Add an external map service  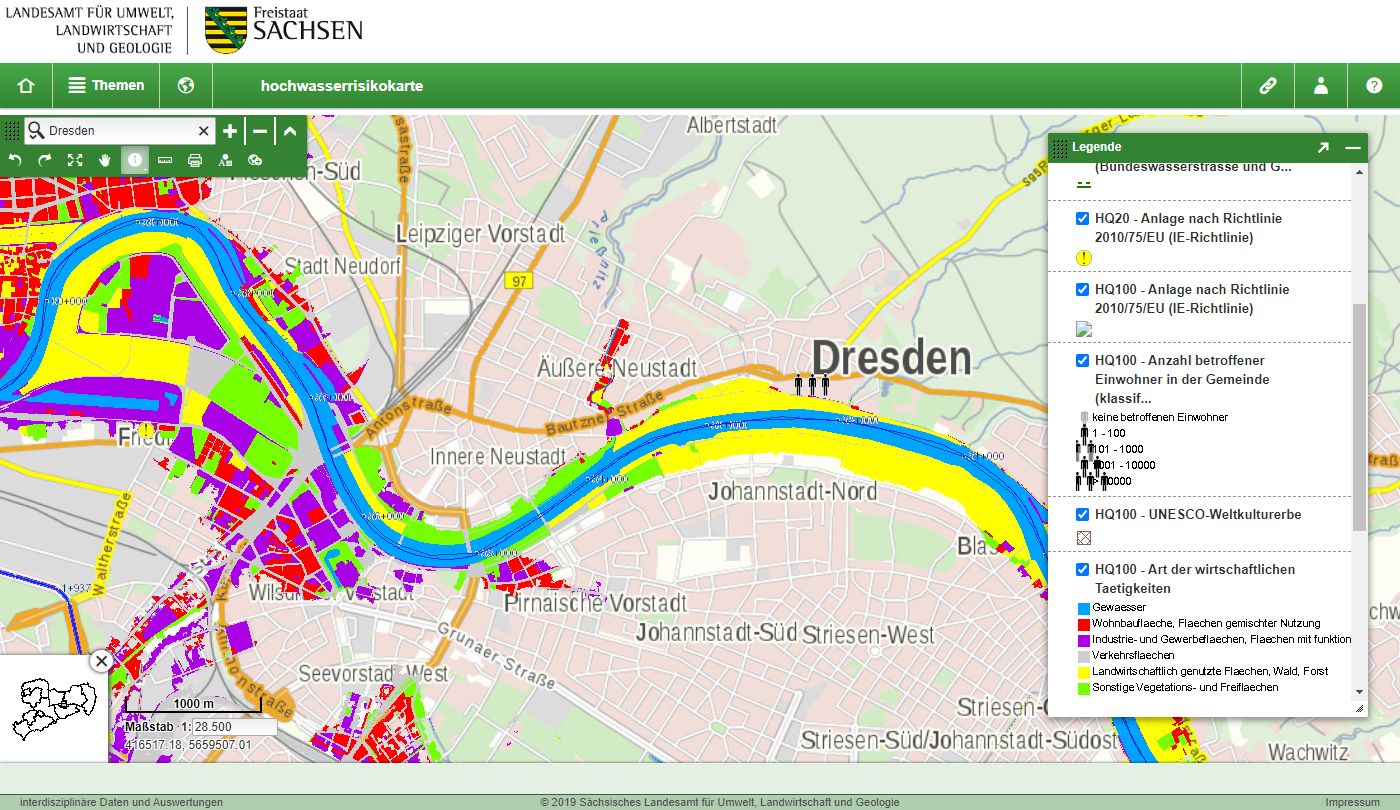[x=255, y=160]
